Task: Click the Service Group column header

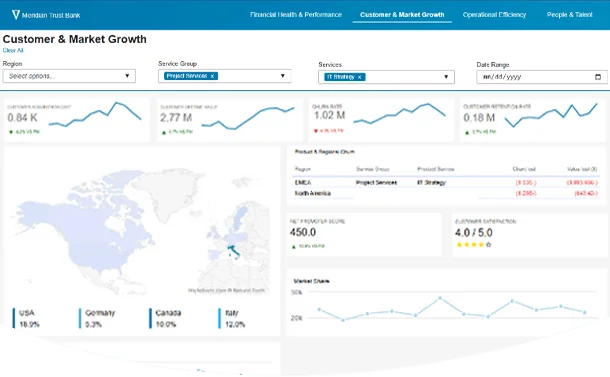Action: tap(372, 169)
